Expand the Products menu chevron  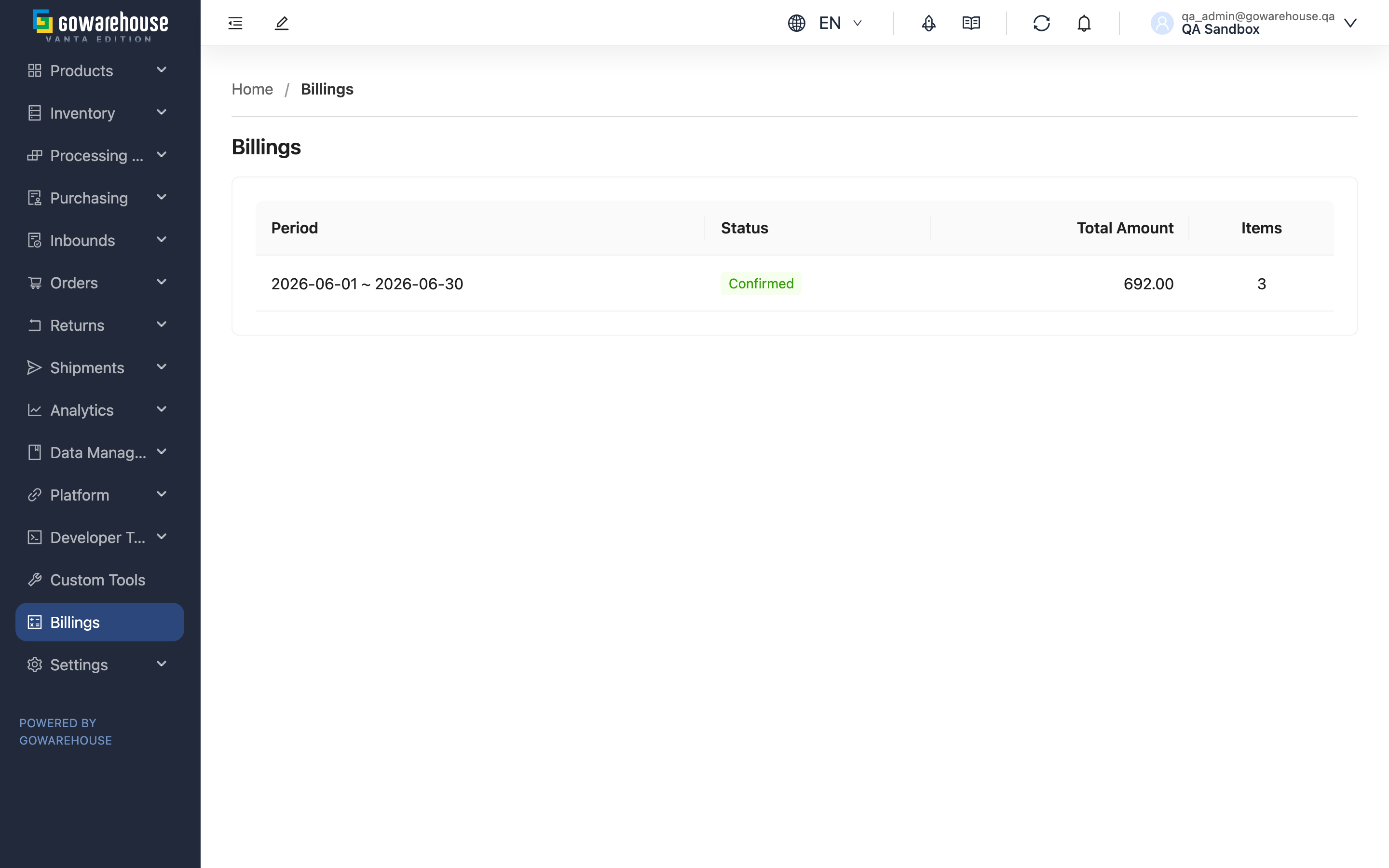[x=162, y=70]
